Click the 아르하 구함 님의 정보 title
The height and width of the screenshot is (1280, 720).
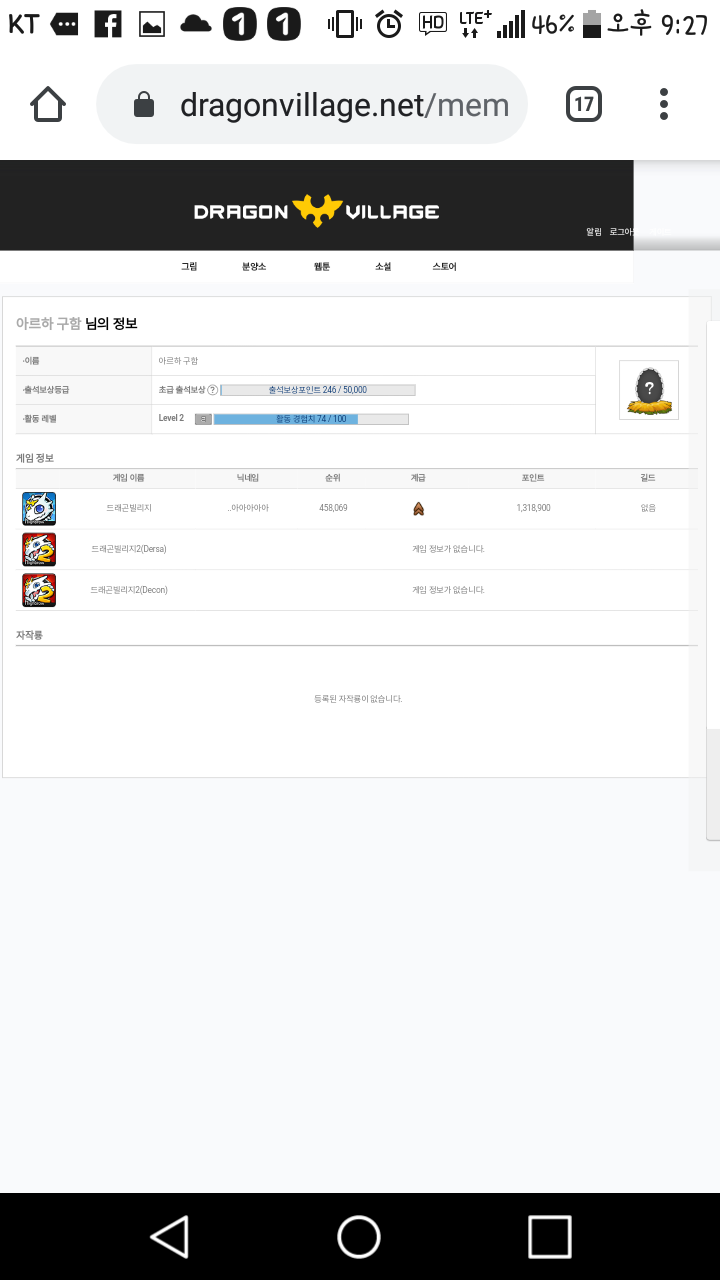click(76, 324)
